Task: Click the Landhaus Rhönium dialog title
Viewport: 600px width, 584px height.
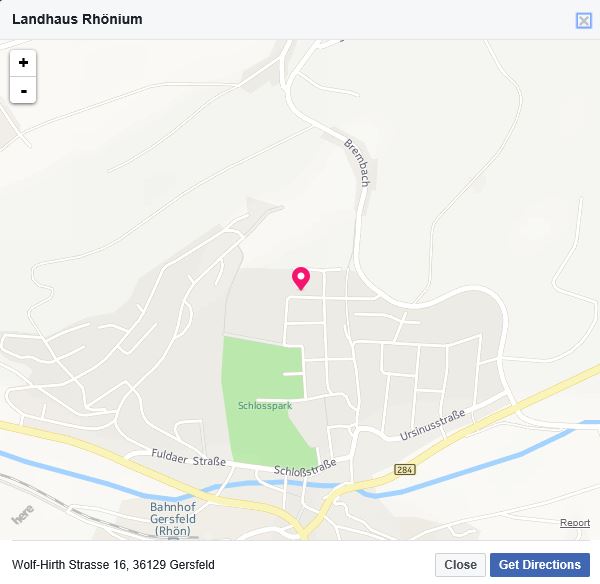Action: [77, 19]
